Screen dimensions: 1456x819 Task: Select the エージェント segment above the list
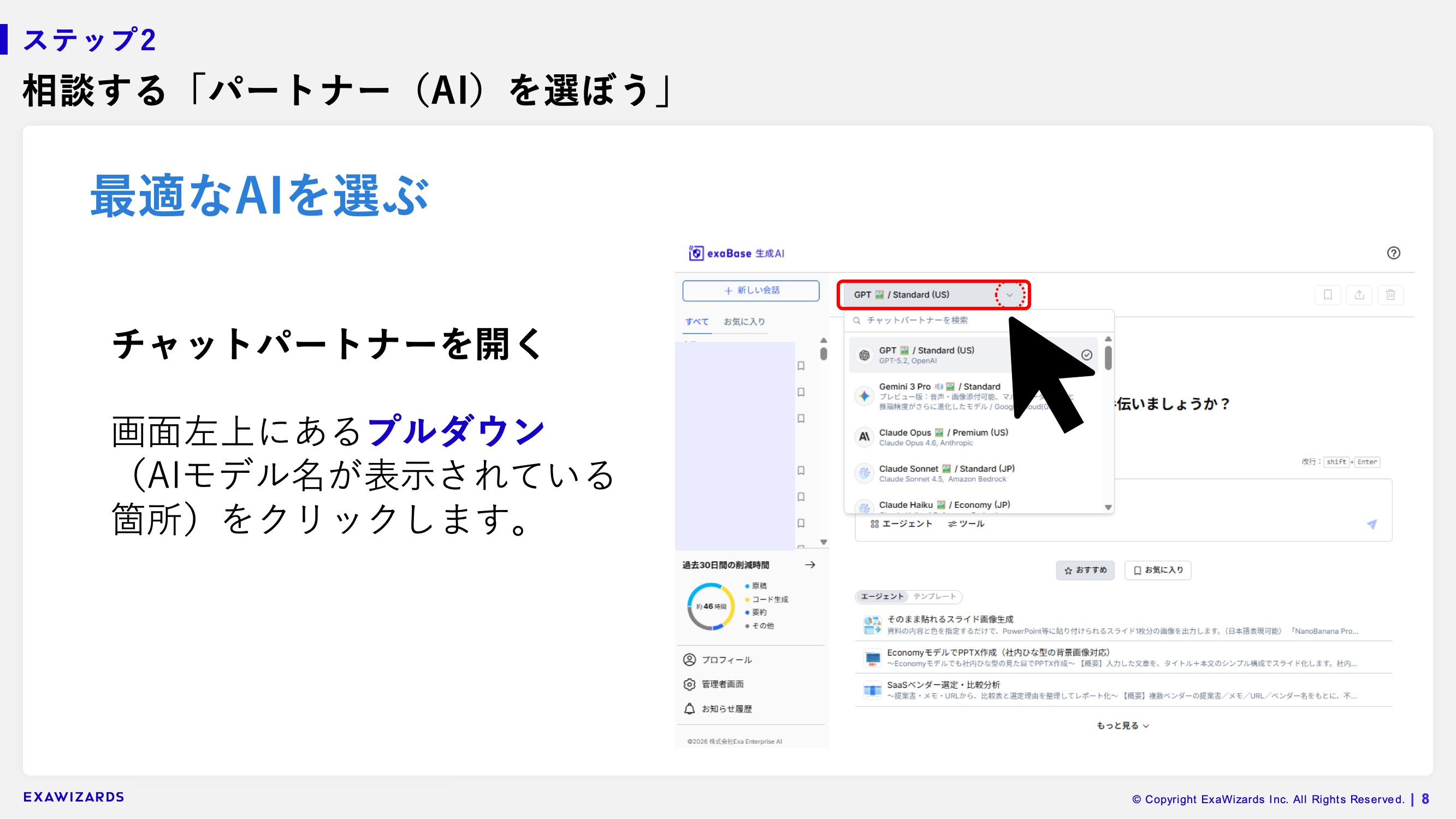pos(883,596)
